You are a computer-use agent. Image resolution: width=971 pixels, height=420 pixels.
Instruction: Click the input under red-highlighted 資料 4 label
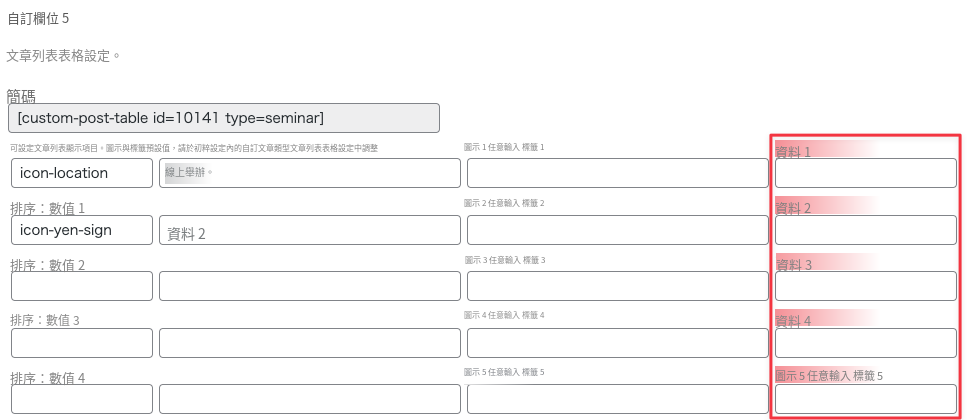tap(866, 343)
